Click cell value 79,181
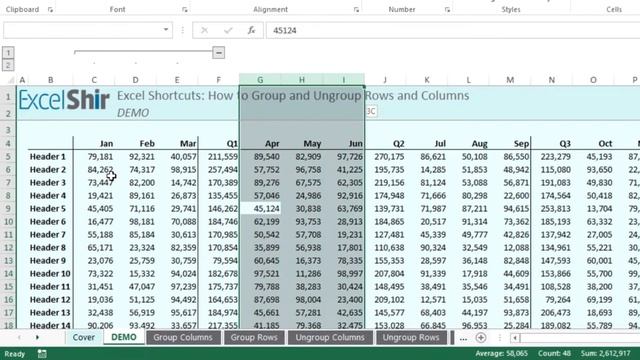The image size is (640, 360). 94,157
